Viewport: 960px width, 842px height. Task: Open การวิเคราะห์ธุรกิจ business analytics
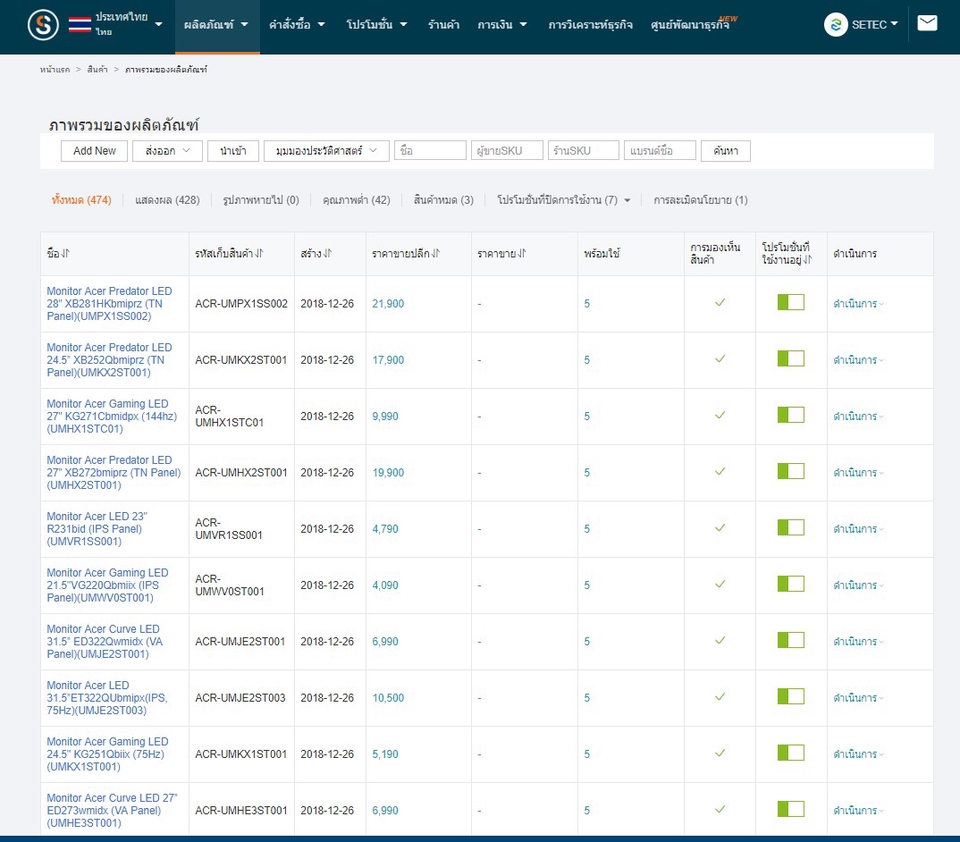pos(590,25)
